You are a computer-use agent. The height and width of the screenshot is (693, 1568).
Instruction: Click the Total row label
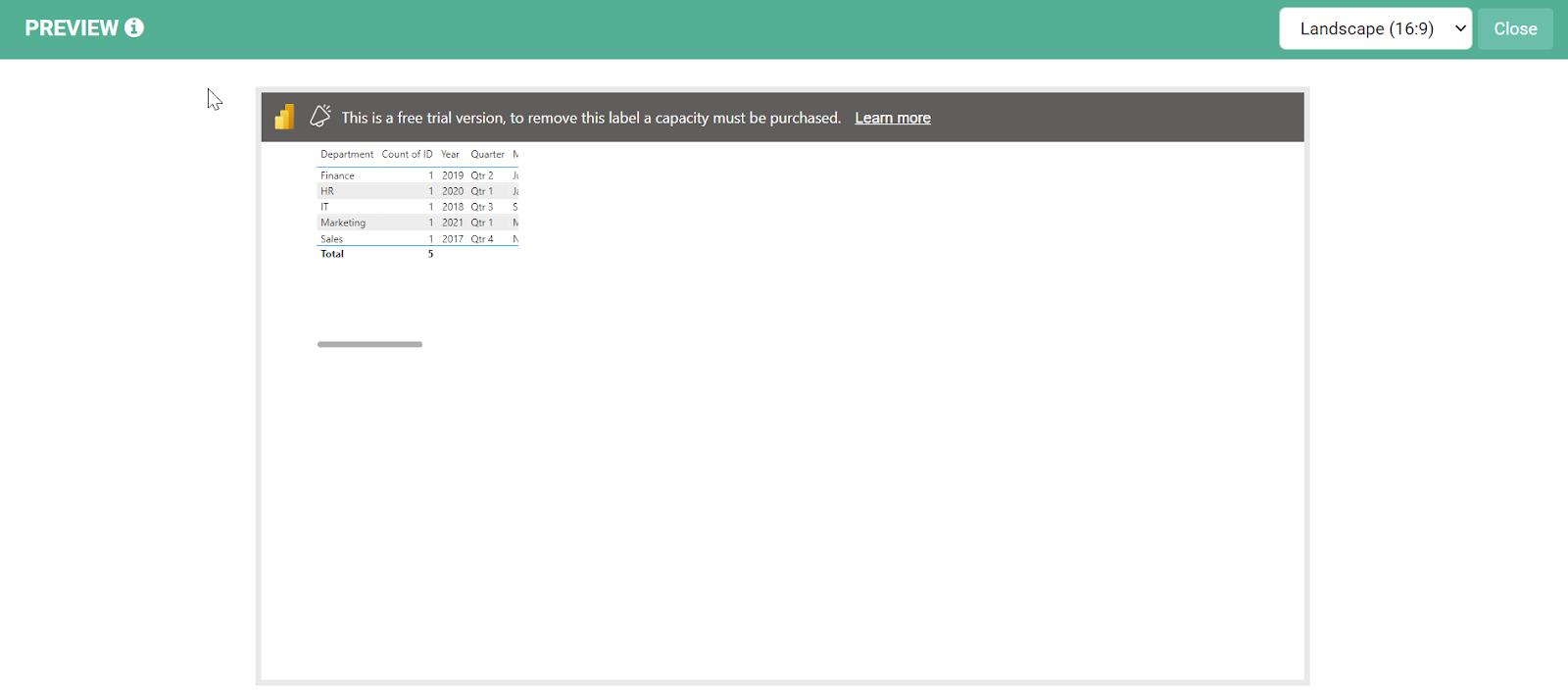[x=332, y=254]
